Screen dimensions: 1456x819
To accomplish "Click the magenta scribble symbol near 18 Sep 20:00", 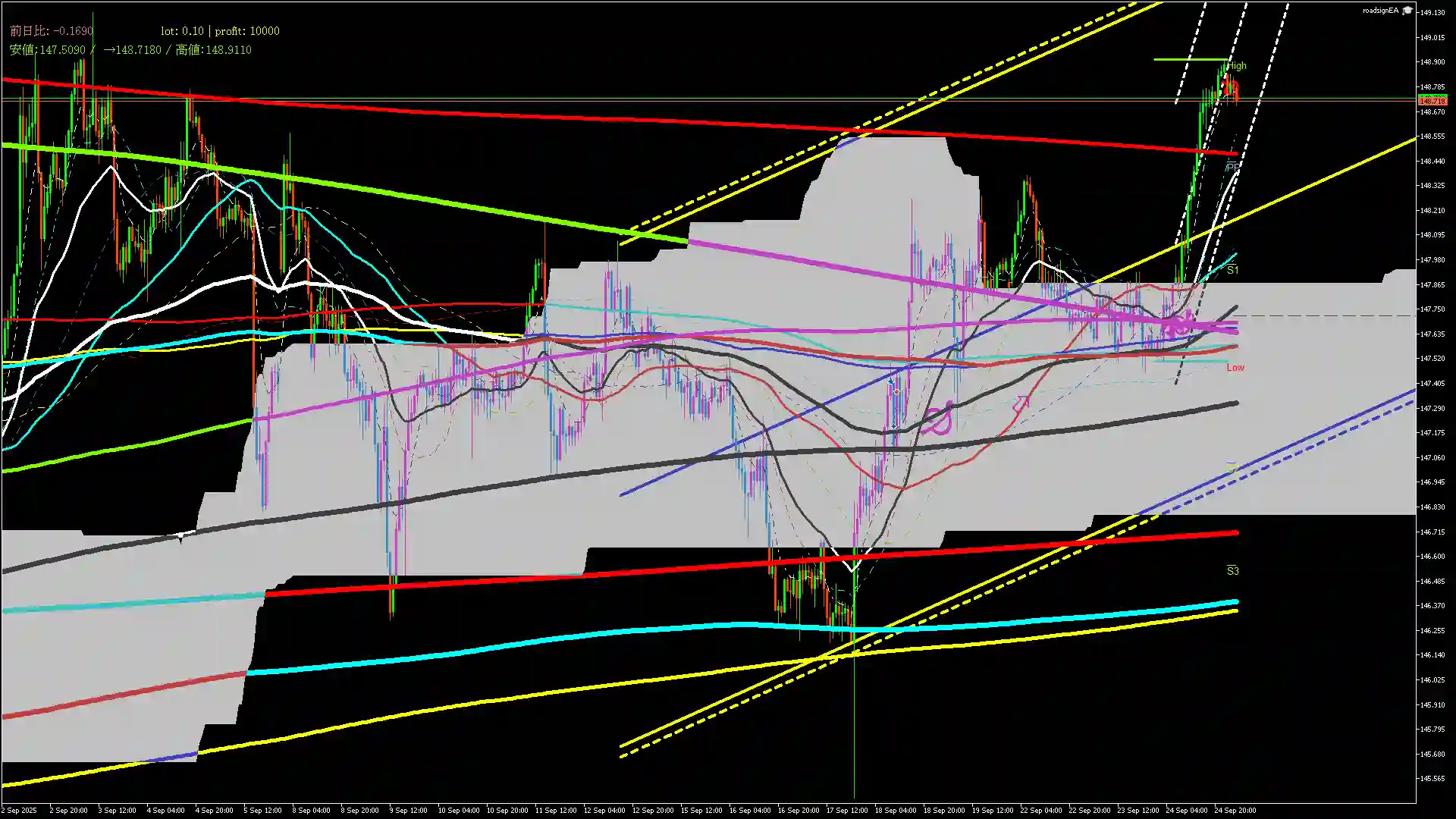I will 938,419.
